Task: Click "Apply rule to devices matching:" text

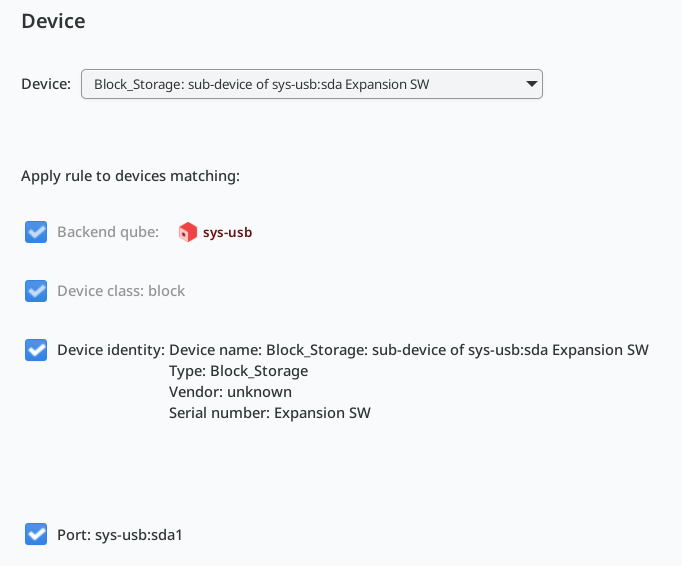Action: point(131,175)
